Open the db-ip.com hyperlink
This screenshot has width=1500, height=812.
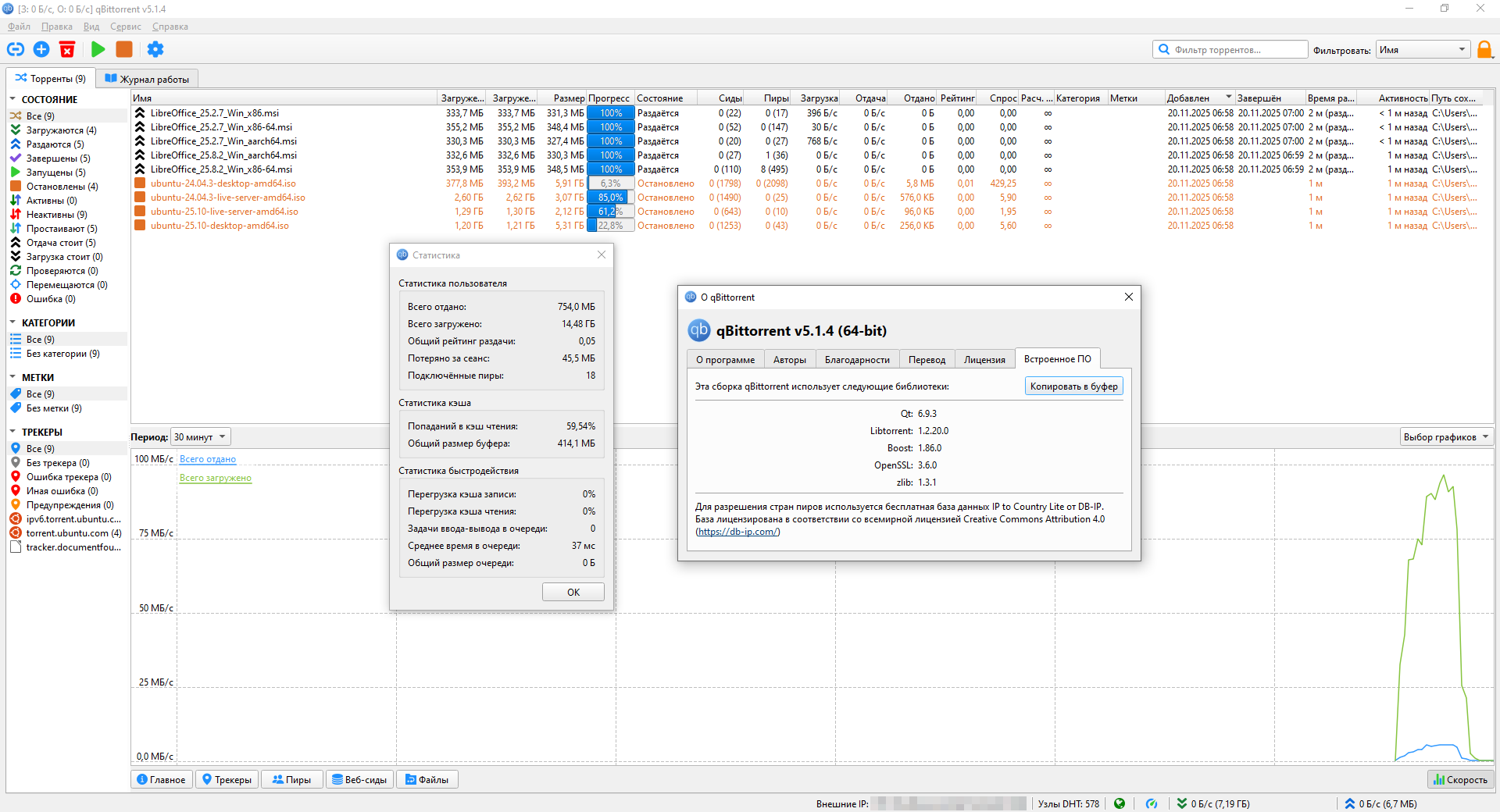737,532
